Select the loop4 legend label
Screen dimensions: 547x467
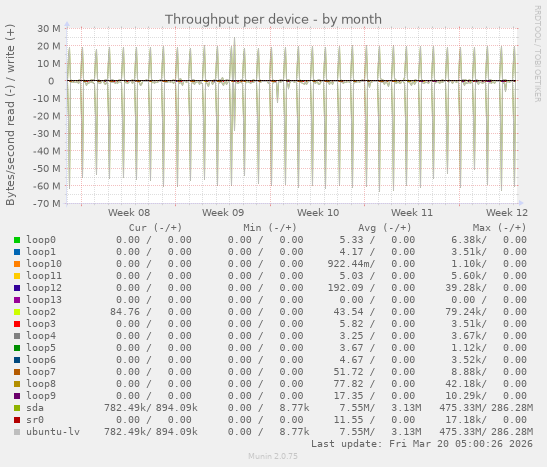pyautogui.click(x=41, y=336)
